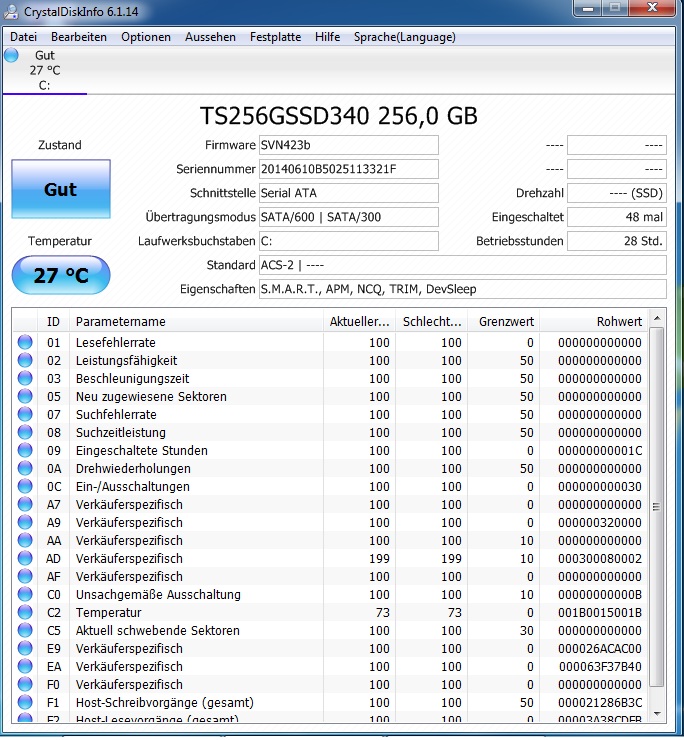Select the C: drive tab at top
This screenshot has height=740, width=684.
click(44, 70)
